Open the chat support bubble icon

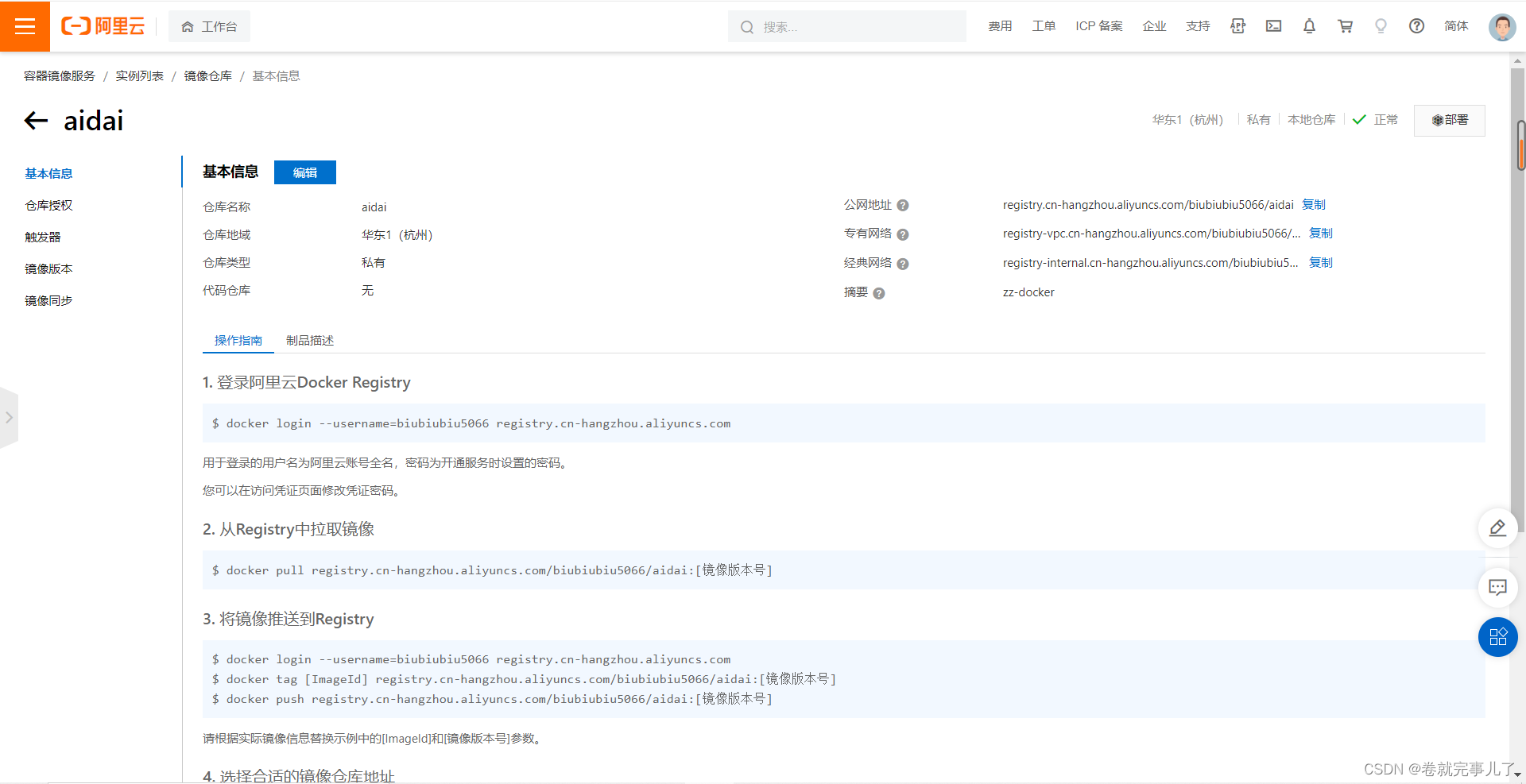tap(1497, 588)
